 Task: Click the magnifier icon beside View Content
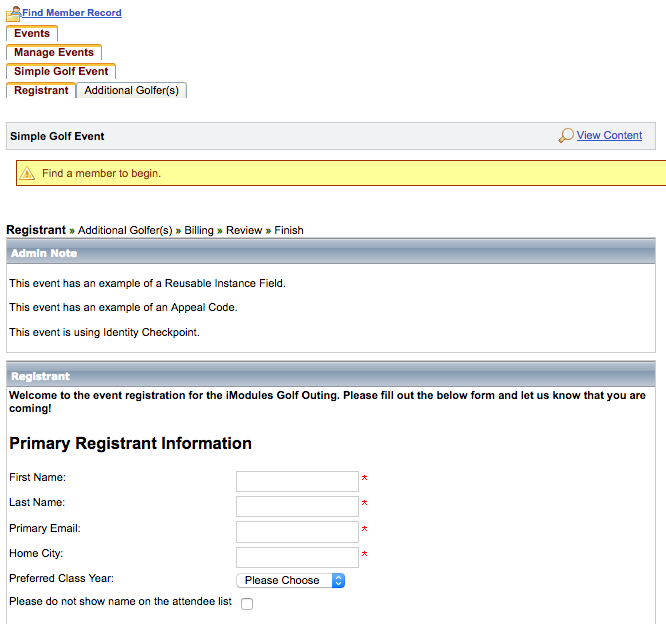pos(566,136)
